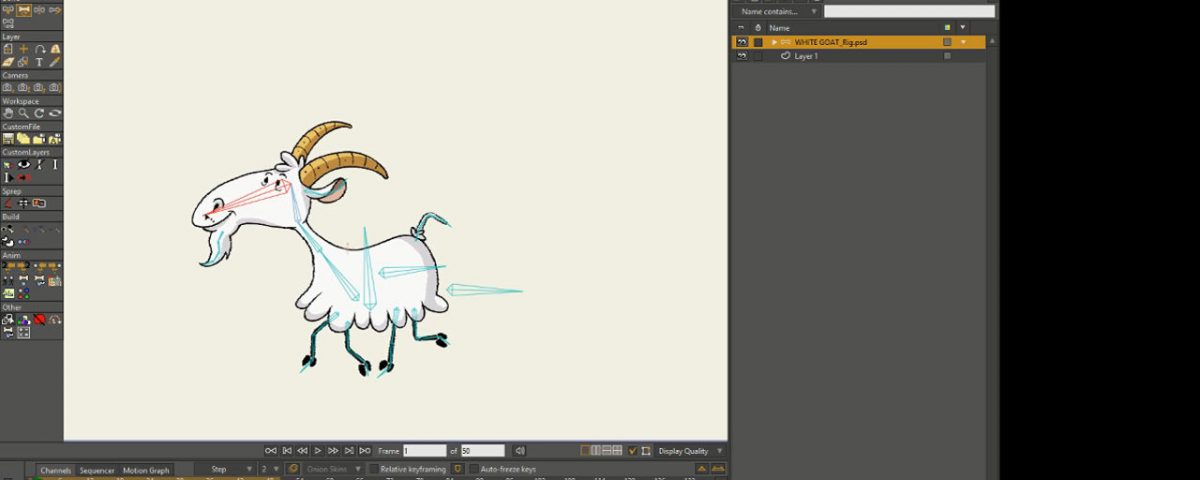Image resolution: width=1200 pixels, height=480 pixels.
Task: Click the color label swatch of Layer 1
Action: click(x=947, y=56)
